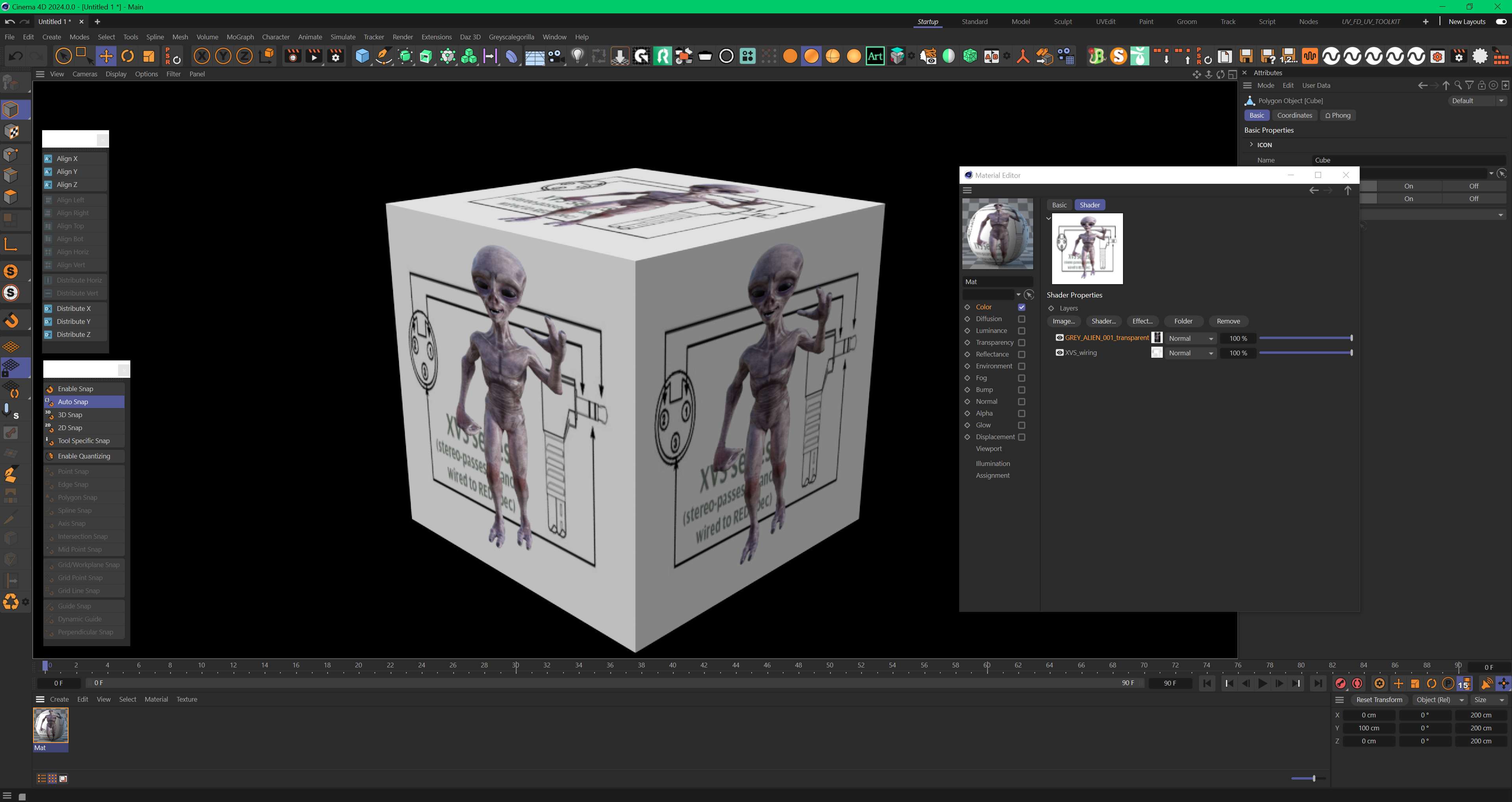The height and width of the screenshot is (802, 1512).
Task: Adjust the material thumbnail size slider
Action: (x=1308, y=778)
